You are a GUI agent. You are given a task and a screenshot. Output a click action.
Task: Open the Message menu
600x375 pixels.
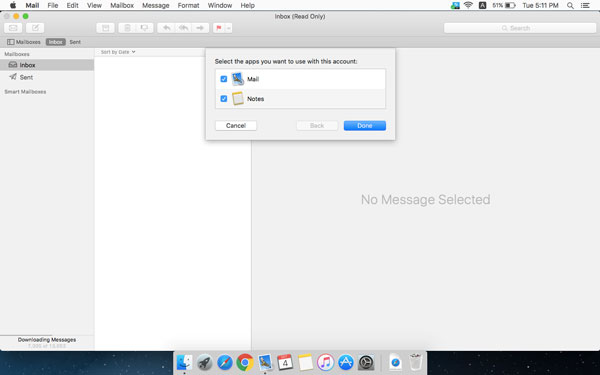(156, 5)
